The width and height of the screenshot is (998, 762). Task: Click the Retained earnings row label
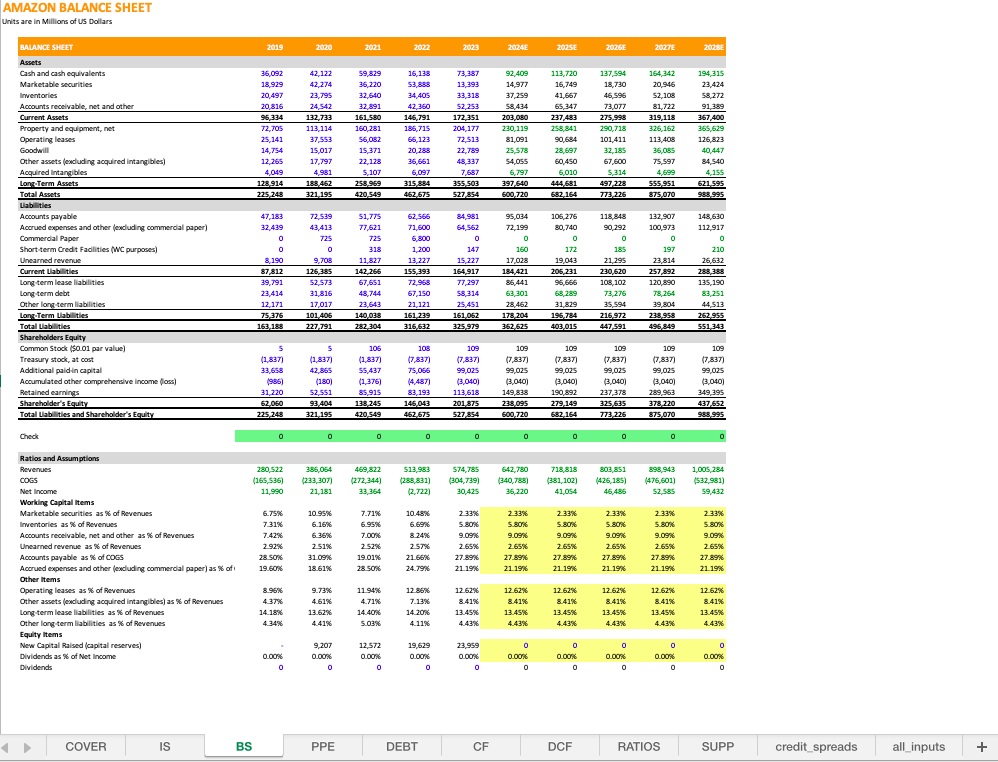[50, 393]
